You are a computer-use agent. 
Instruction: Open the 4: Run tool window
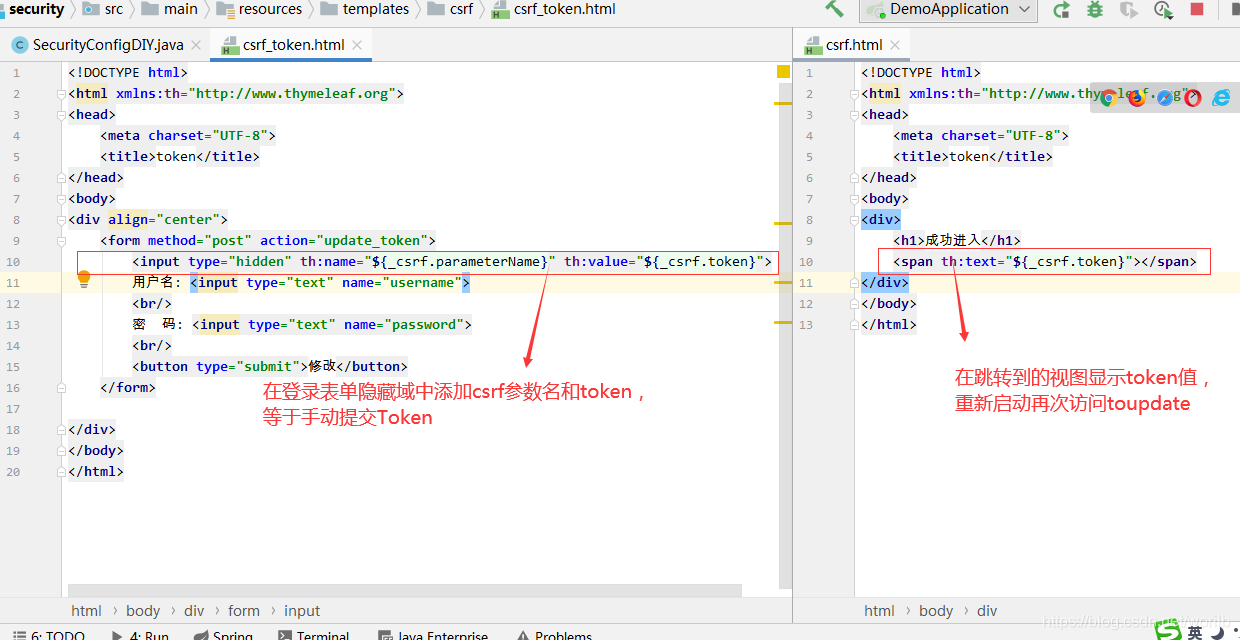(141, 634)
